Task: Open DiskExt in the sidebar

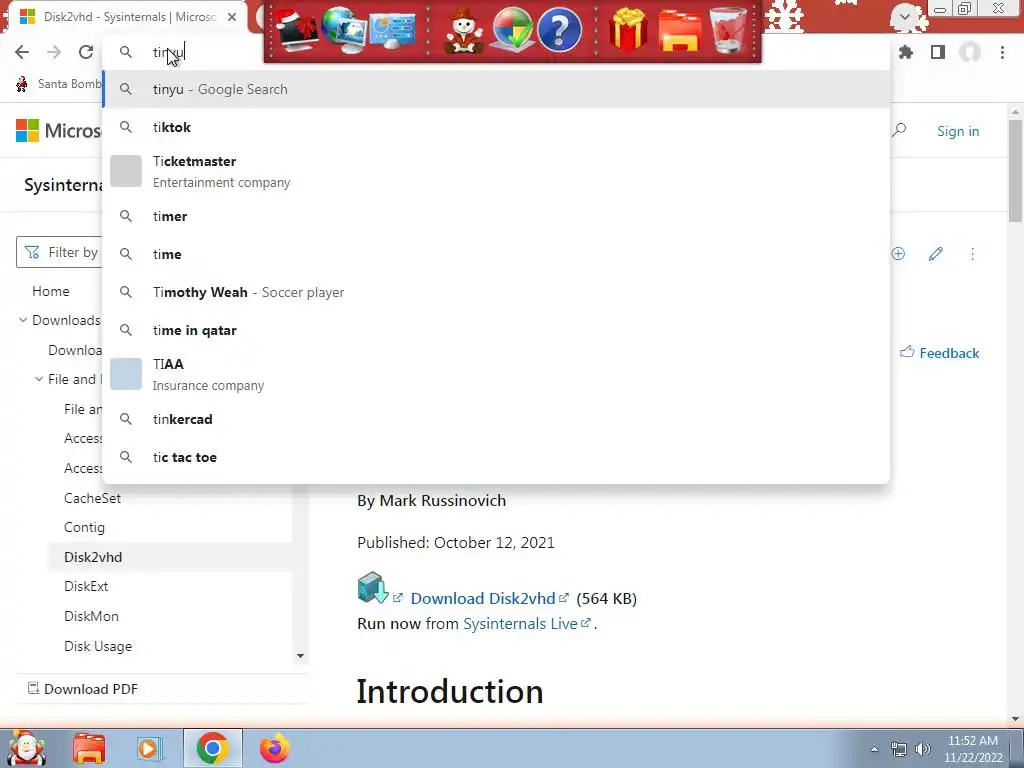Action: tap(86, 586)
